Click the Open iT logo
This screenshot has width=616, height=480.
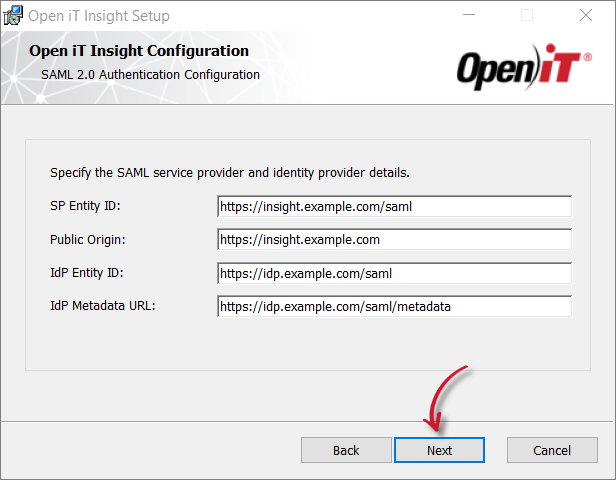point(524,68)
